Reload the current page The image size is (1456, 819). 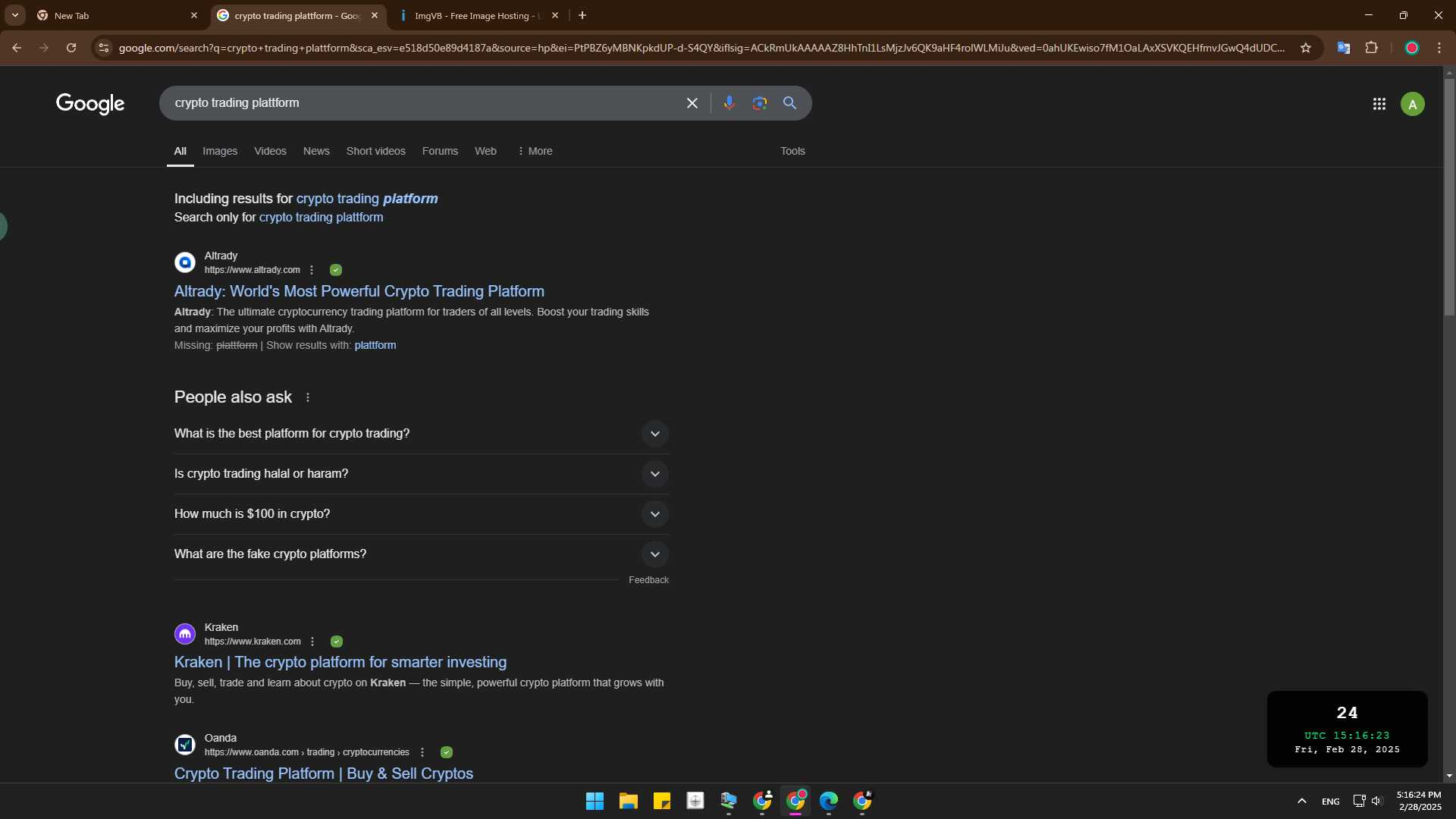click(x=71, y=48)
